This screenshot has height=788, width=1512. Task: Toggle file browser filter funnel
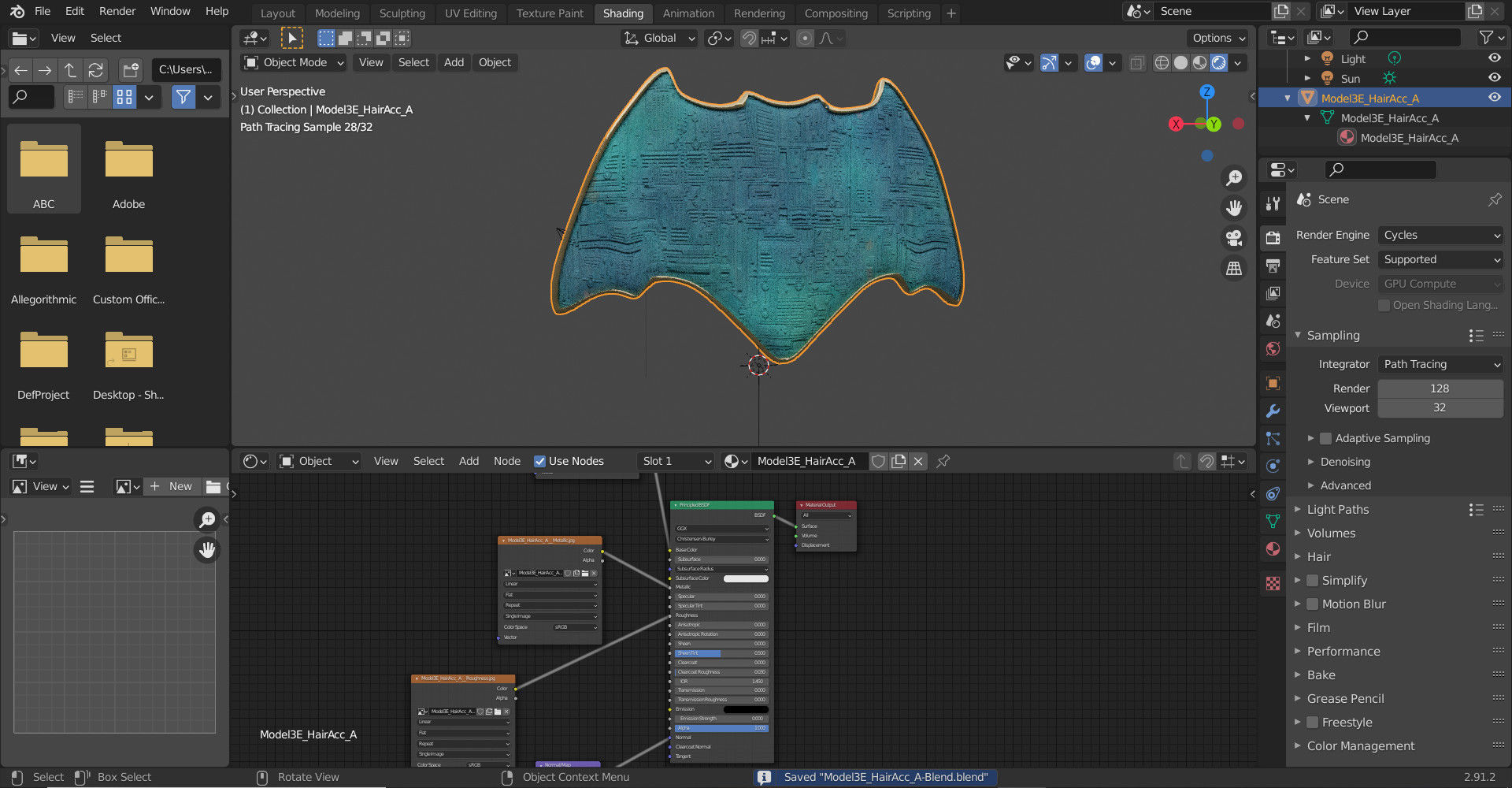183,97
